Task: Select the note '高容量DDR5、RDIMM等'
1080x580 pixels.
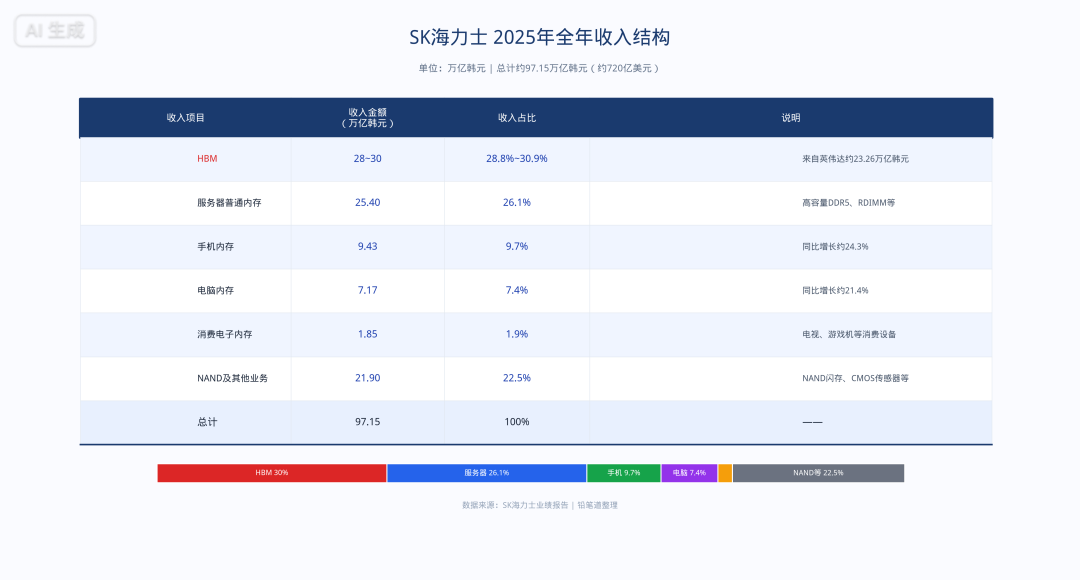Action: point(849,203)
